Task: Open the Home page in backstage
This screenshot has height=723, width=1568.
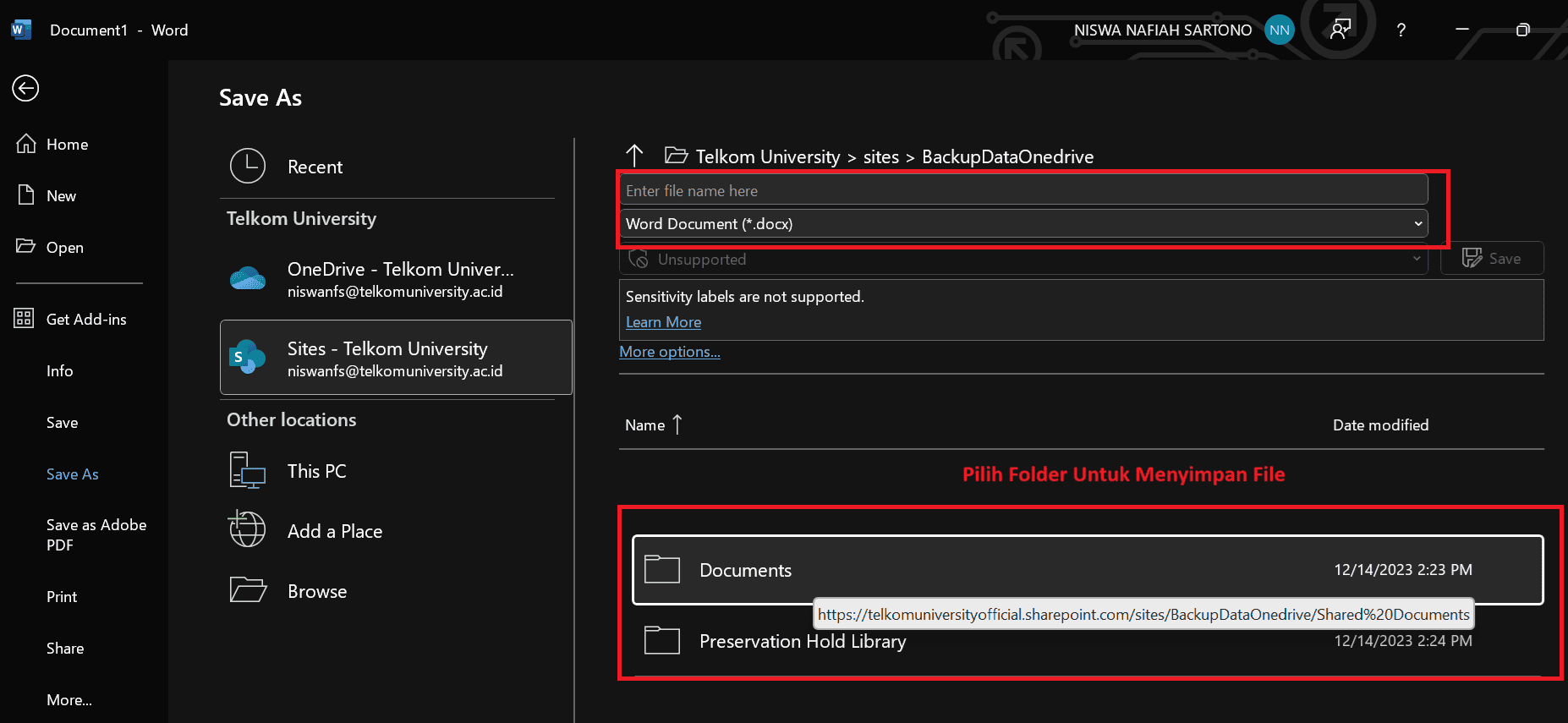Action: tap(67, 145)
